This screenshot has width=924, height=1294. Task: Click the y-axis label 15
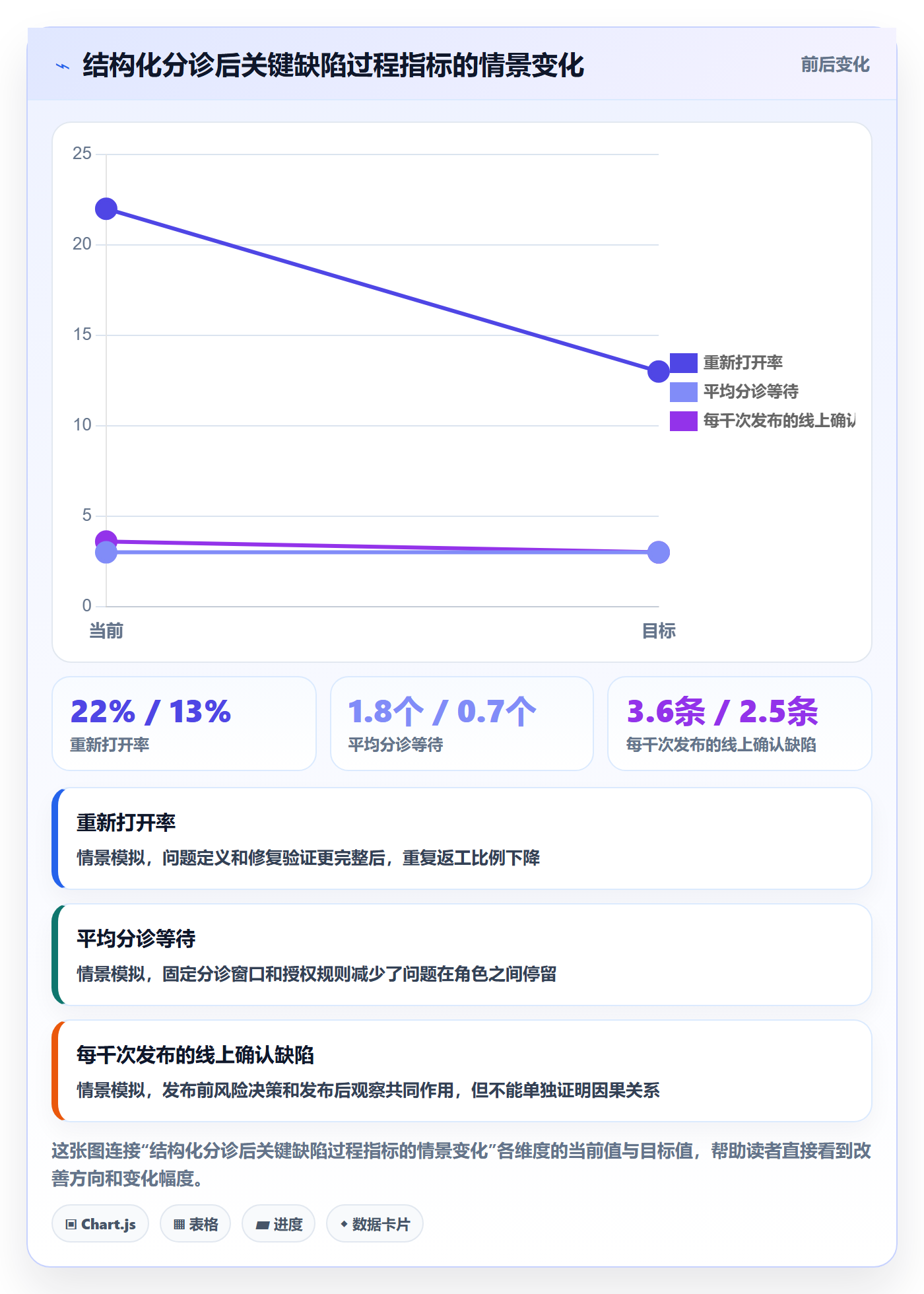82,335
